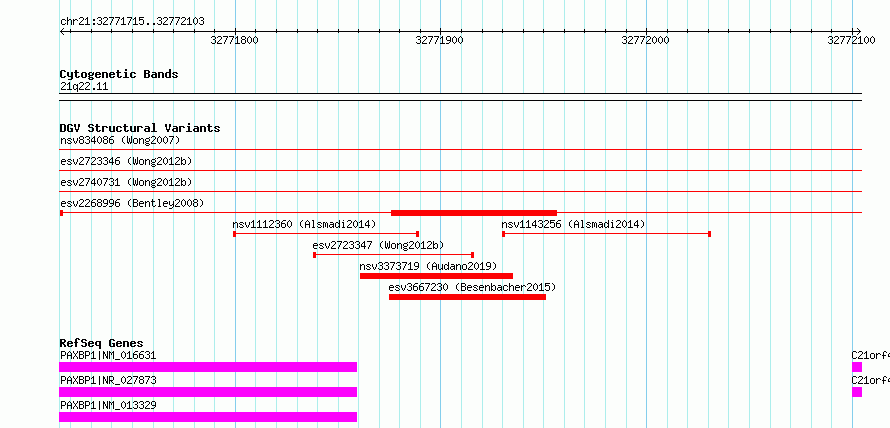
Task: Click the 32771900 ruler position label
Action: (x=439, y=40)
